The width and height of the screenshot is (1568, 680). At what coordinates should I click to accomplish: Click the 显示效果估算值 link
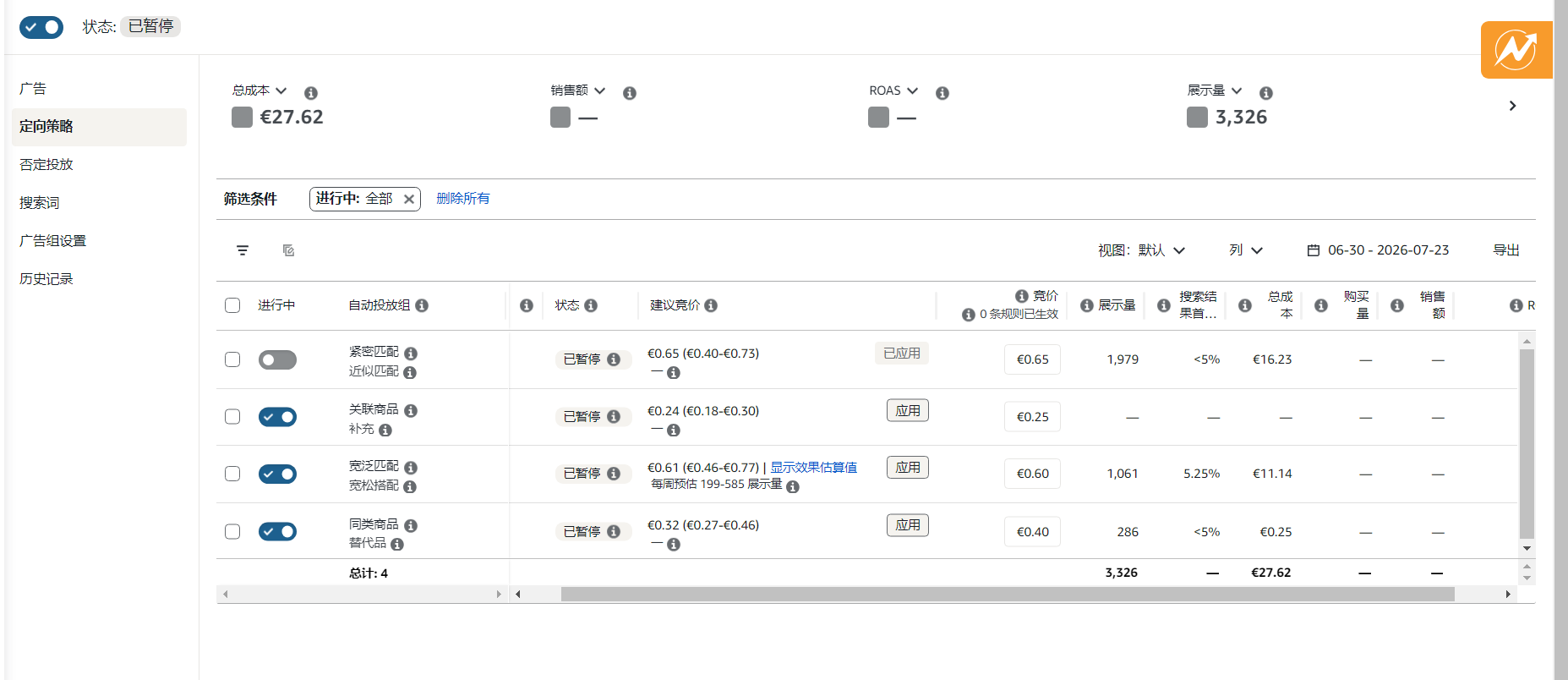coord(813,468)
